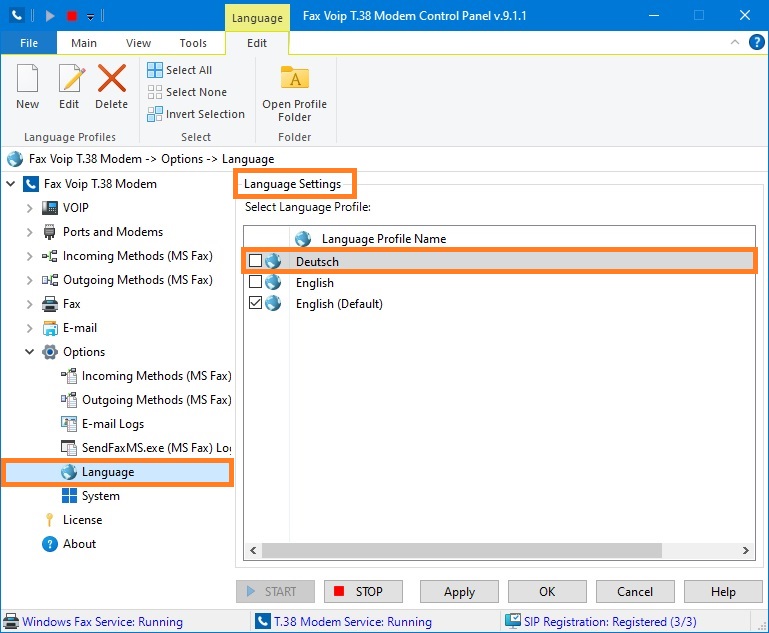Click the horizontal scrollbar thumb in profile list

[461, 550]
